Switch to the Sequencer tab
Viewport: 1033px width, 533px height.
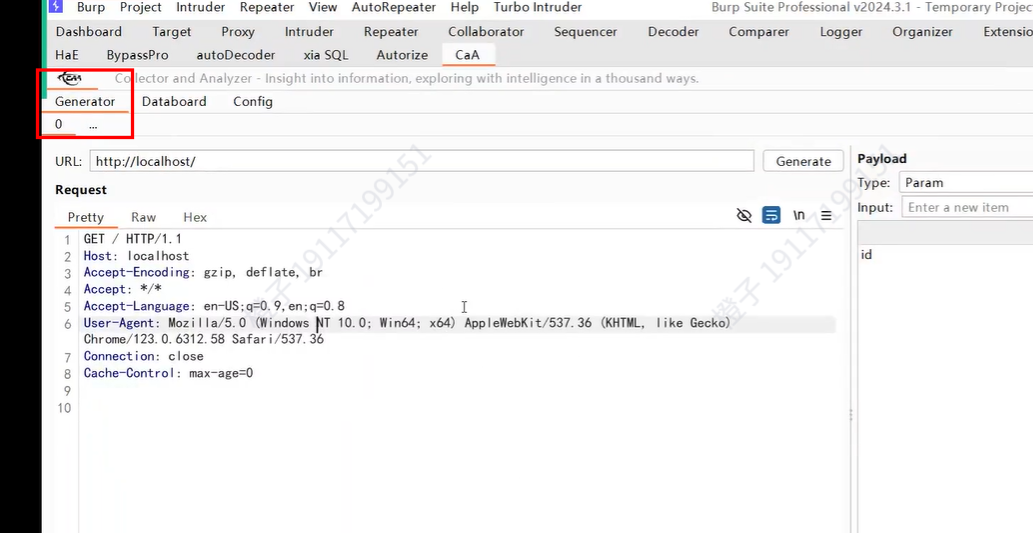coord(586,32)
